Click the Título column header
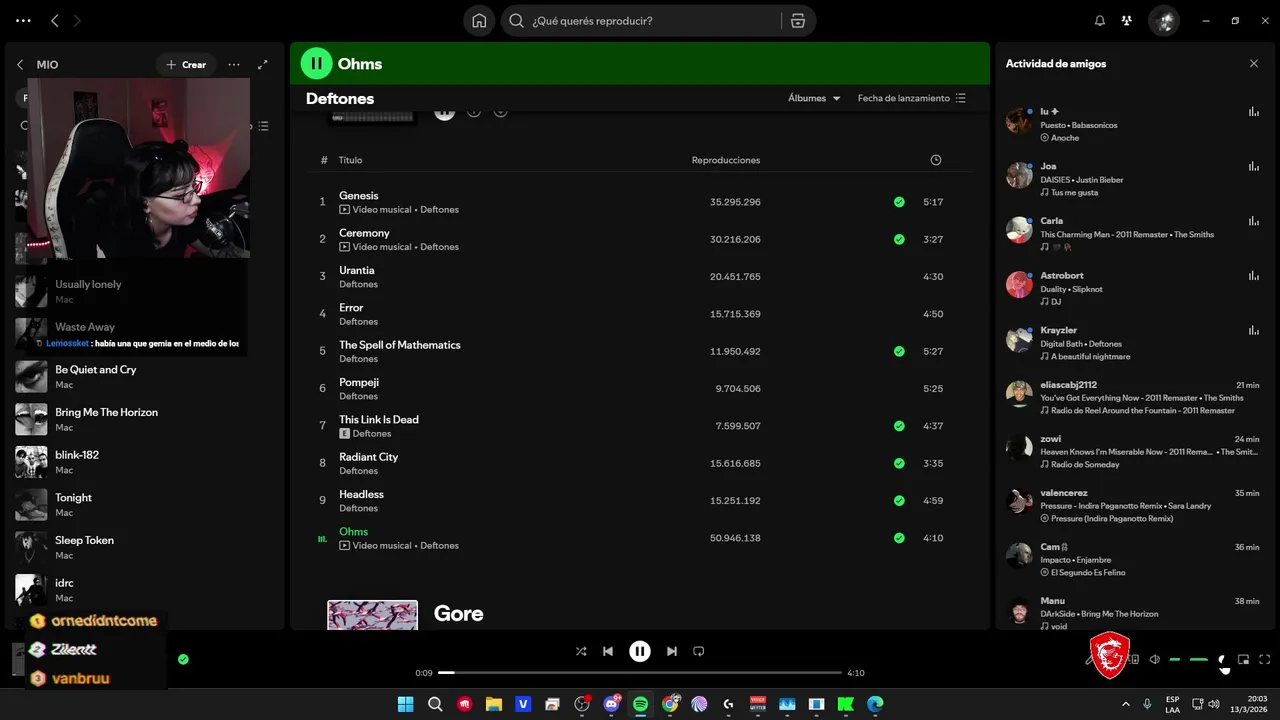This screenshot has height=720, width=1280. pyautogui.click(x=350, y=160)
